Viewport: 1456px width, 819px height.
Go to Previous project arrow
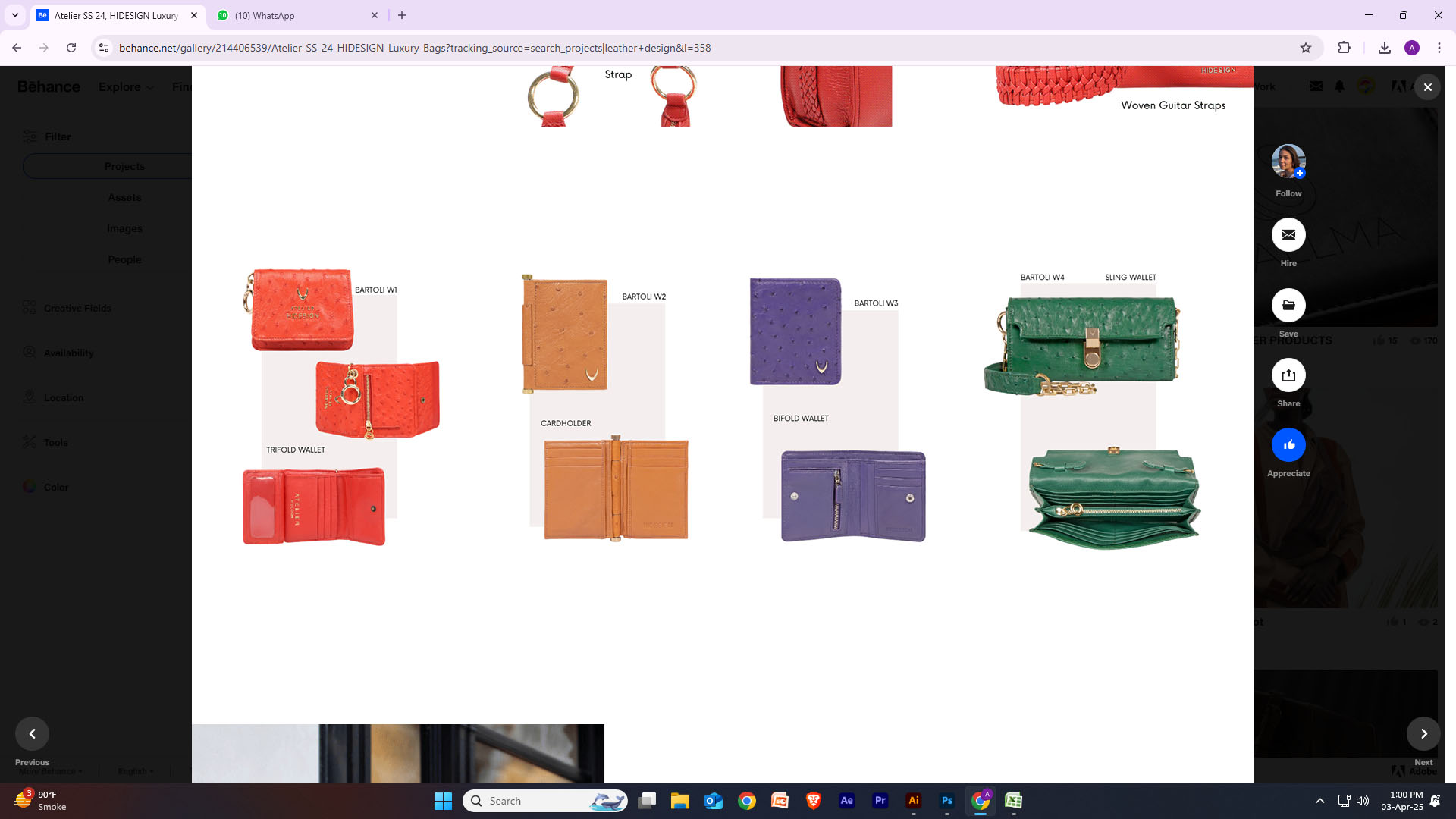tap(32, 733)
